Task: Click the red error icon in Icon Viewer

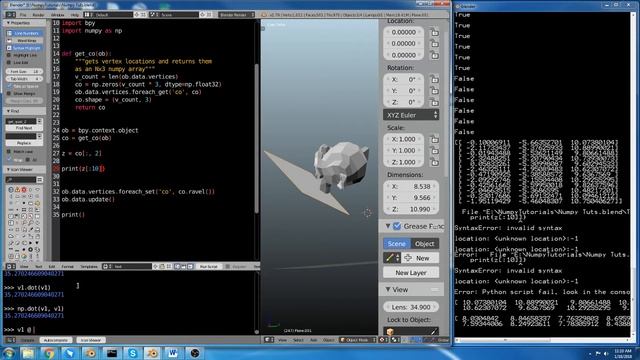Action: [x=24, y=190]
